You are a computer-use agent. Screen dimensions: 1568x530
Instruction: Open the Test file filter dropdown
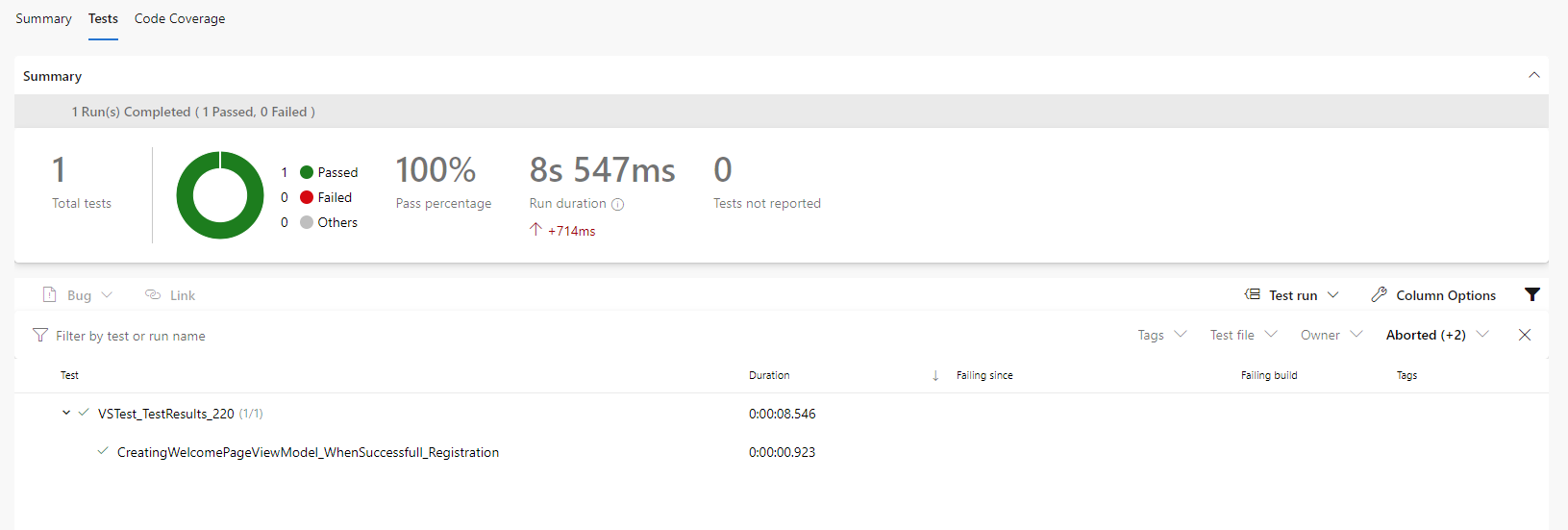[1243, 335]
